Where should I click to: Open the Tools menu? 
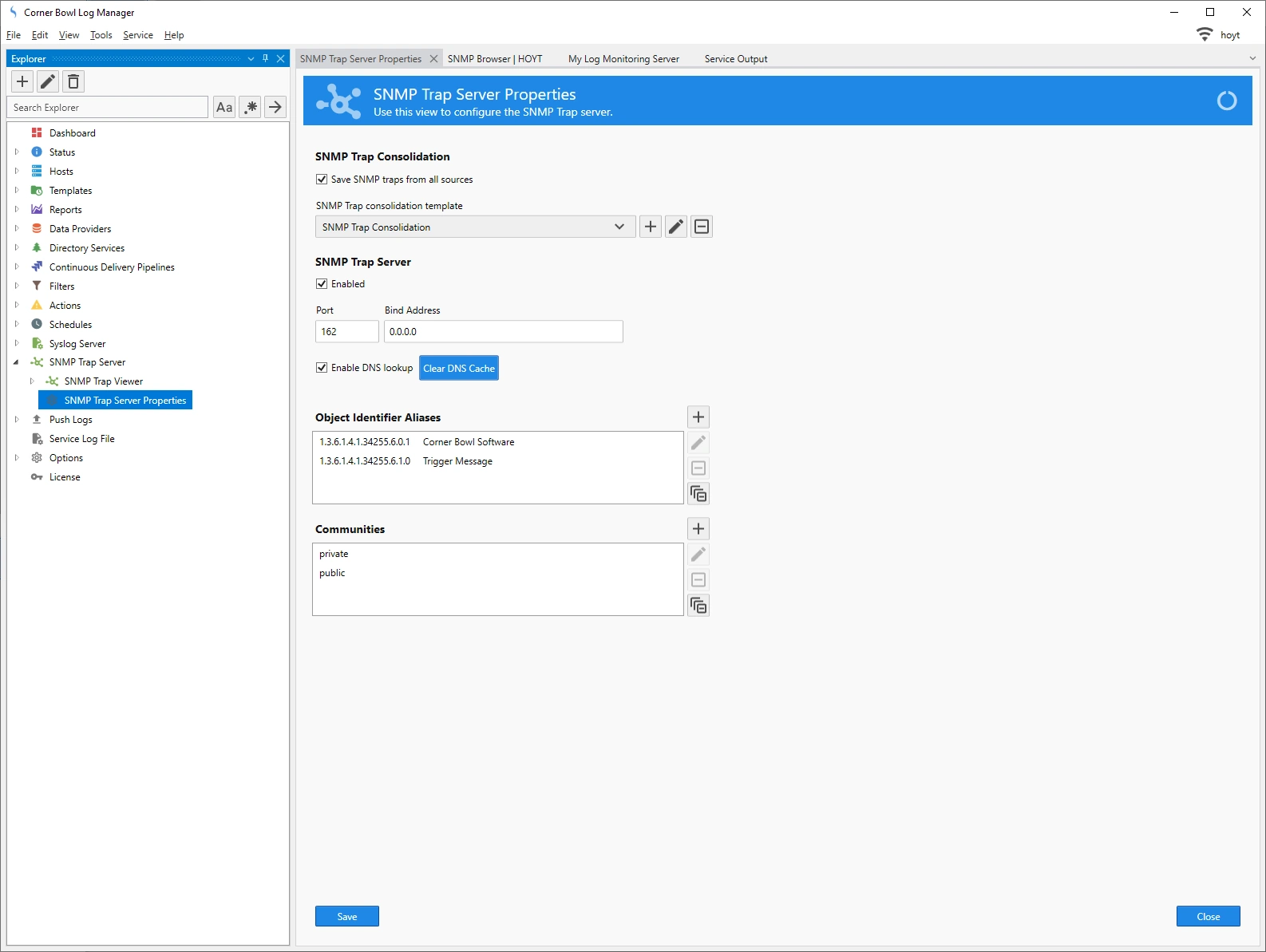tap(101, 35)
